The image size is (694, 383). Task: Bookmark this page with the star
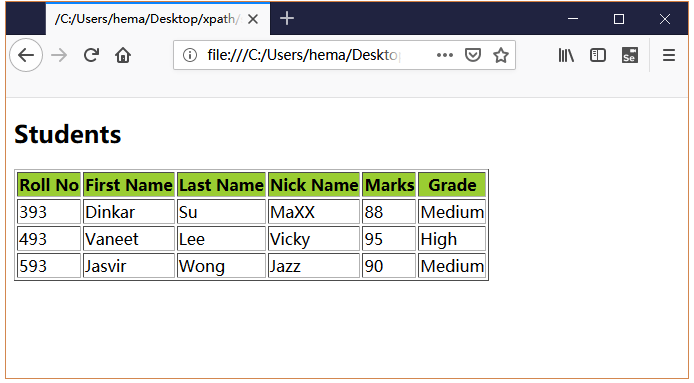point(501,55)
